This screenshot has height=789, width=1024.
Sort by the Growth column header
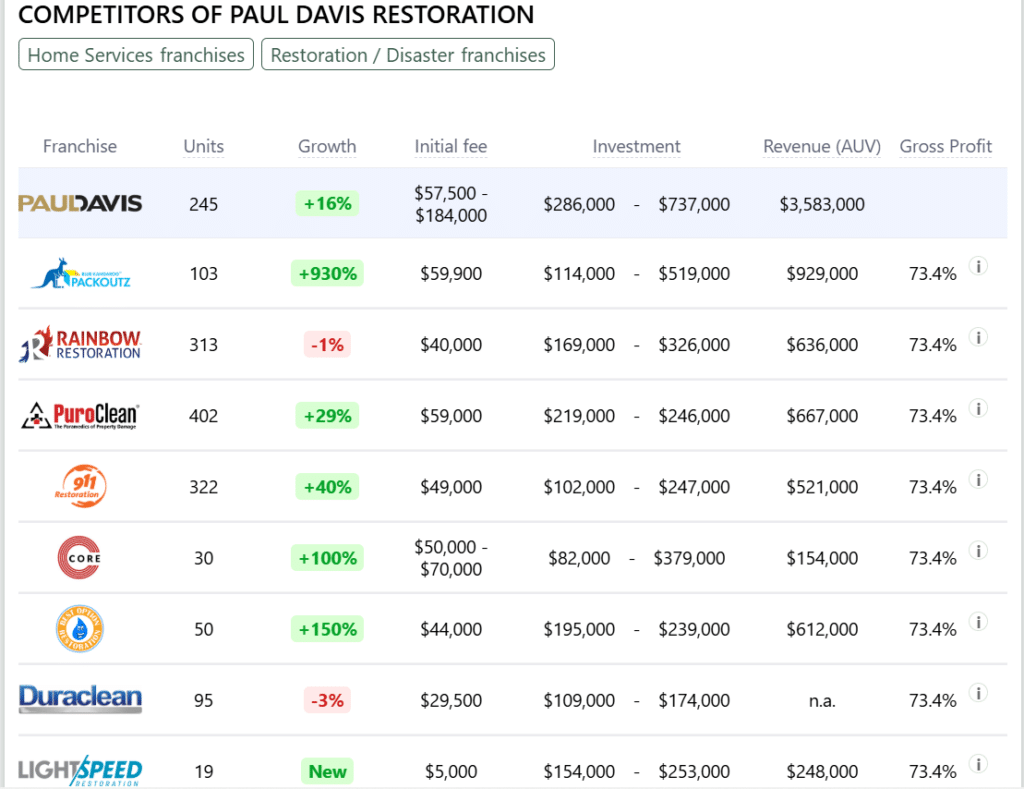(x=327, y=146)
